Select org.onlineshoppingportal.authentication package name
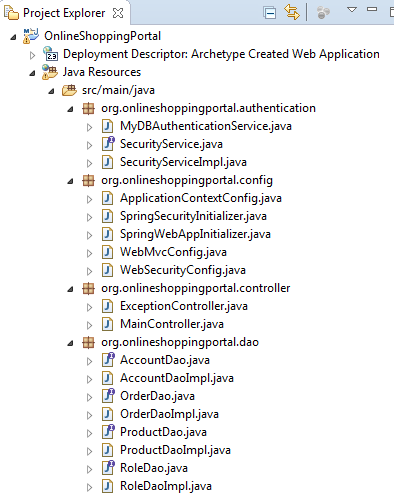The width and height of the screenshot is (394, 496). (x=209, y=108)
